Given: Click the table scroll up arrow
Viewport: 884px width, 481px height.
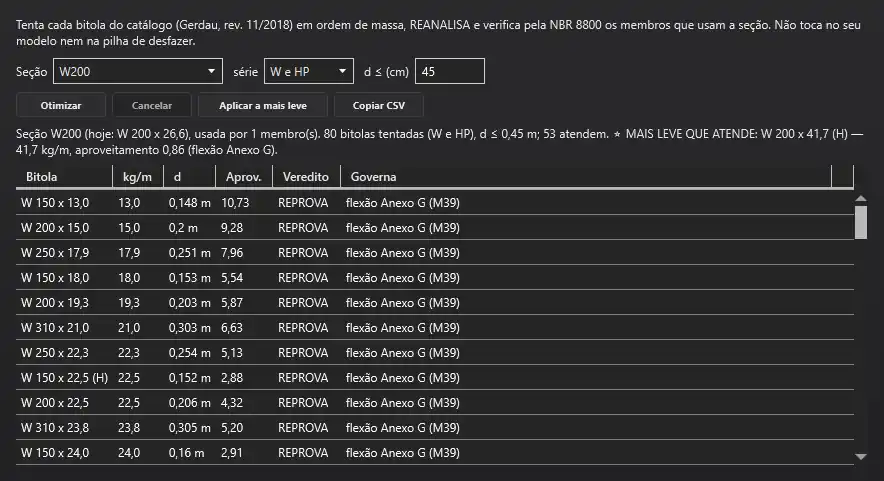Looking at the screenshot, I should [x=860, y=198].
